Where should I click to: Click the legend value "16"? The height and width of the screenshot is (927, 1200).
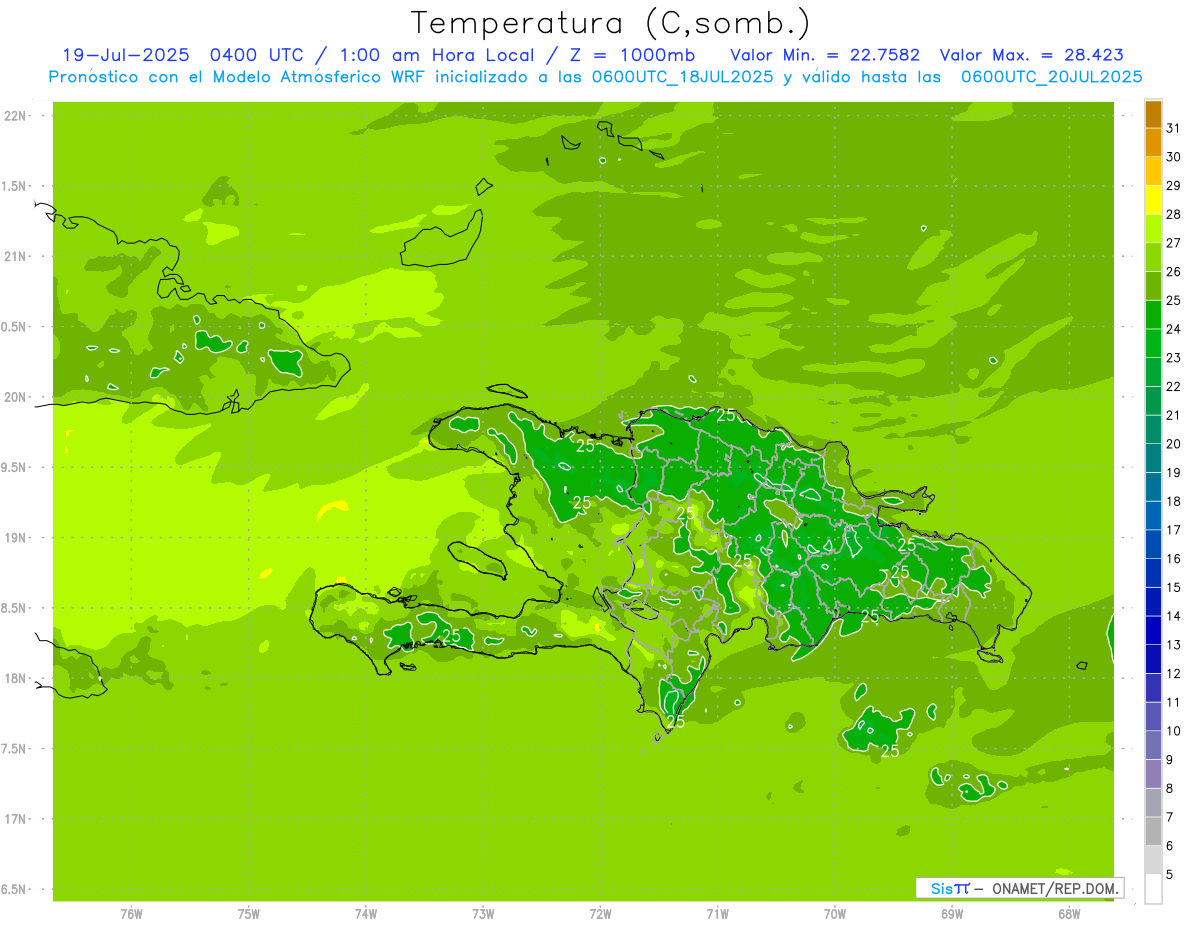click(1173, 558)
